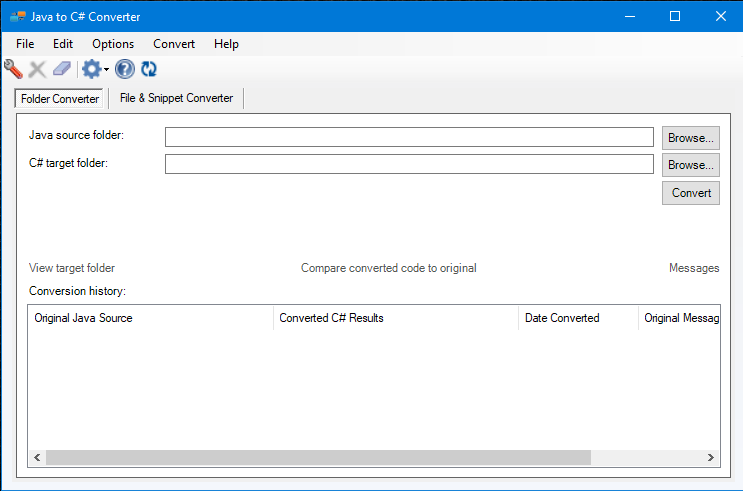The width and height of the screenshot is (743, 491).
Task: Open the File menu
Action: tap(25, 44)
